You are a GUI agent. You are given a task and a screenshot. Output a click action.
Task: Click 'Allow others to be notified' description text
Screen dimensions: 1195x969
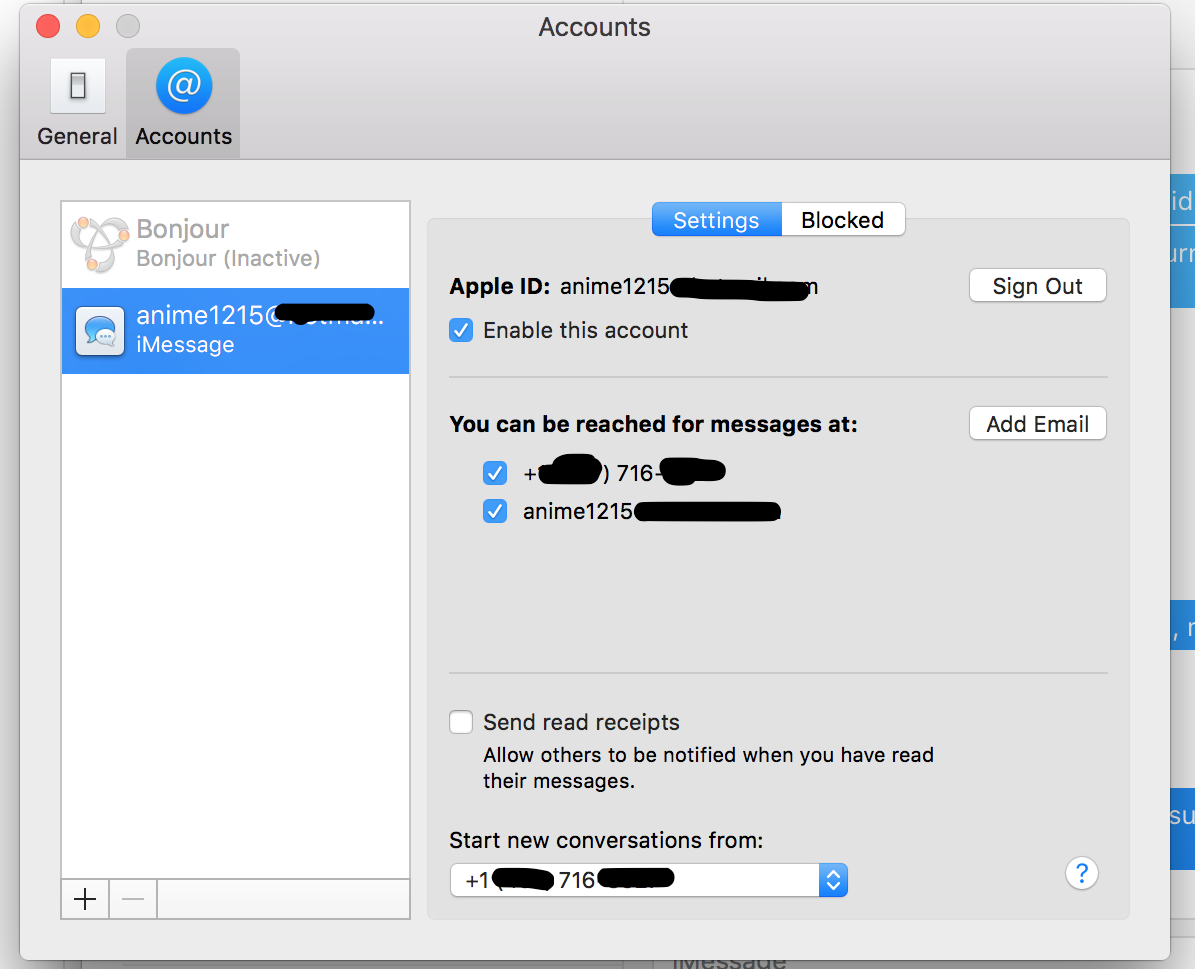coord(708,768)
